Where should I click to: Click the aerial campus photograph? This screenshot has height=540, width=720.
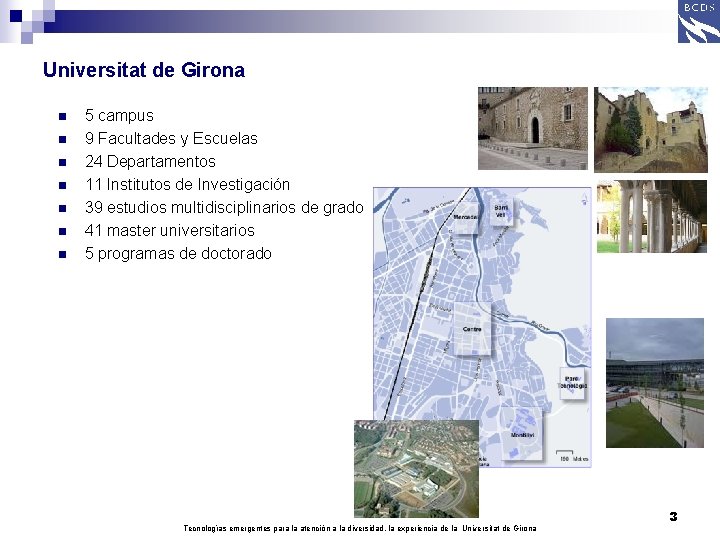[x=416, y=469]
